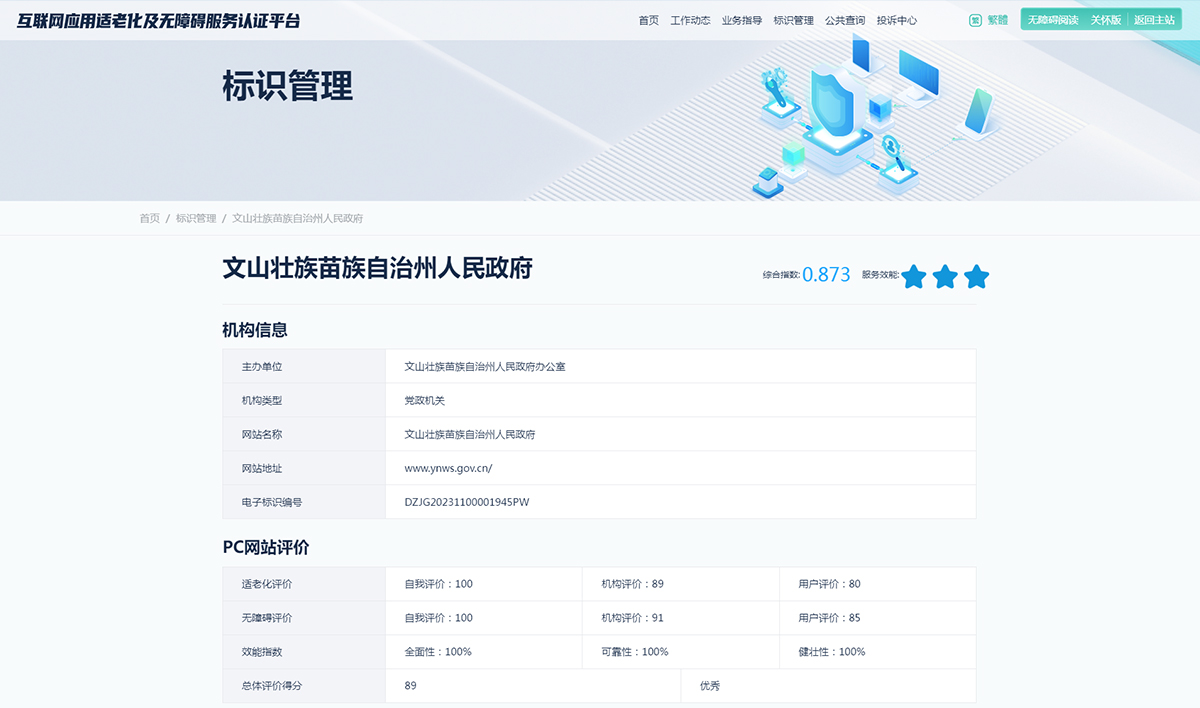
Task: Open 工作动态 navigation item
Action: (690, 20)
